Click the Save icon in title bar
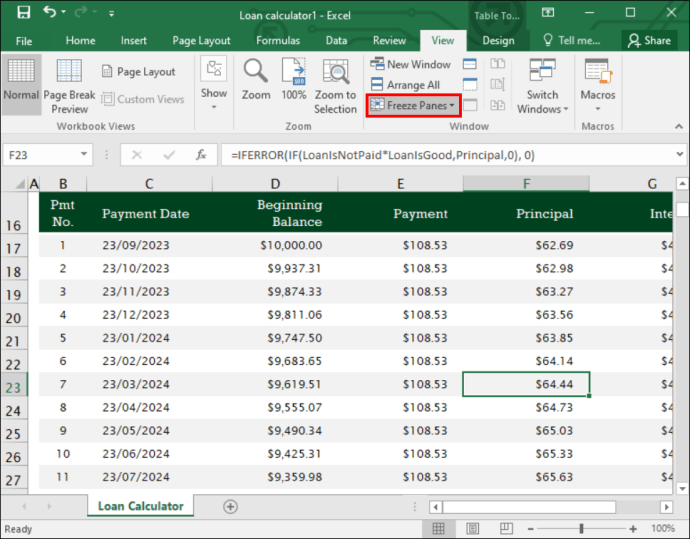Image resolution: width=690 pixels, height=539 pixels. coord(23,12)
